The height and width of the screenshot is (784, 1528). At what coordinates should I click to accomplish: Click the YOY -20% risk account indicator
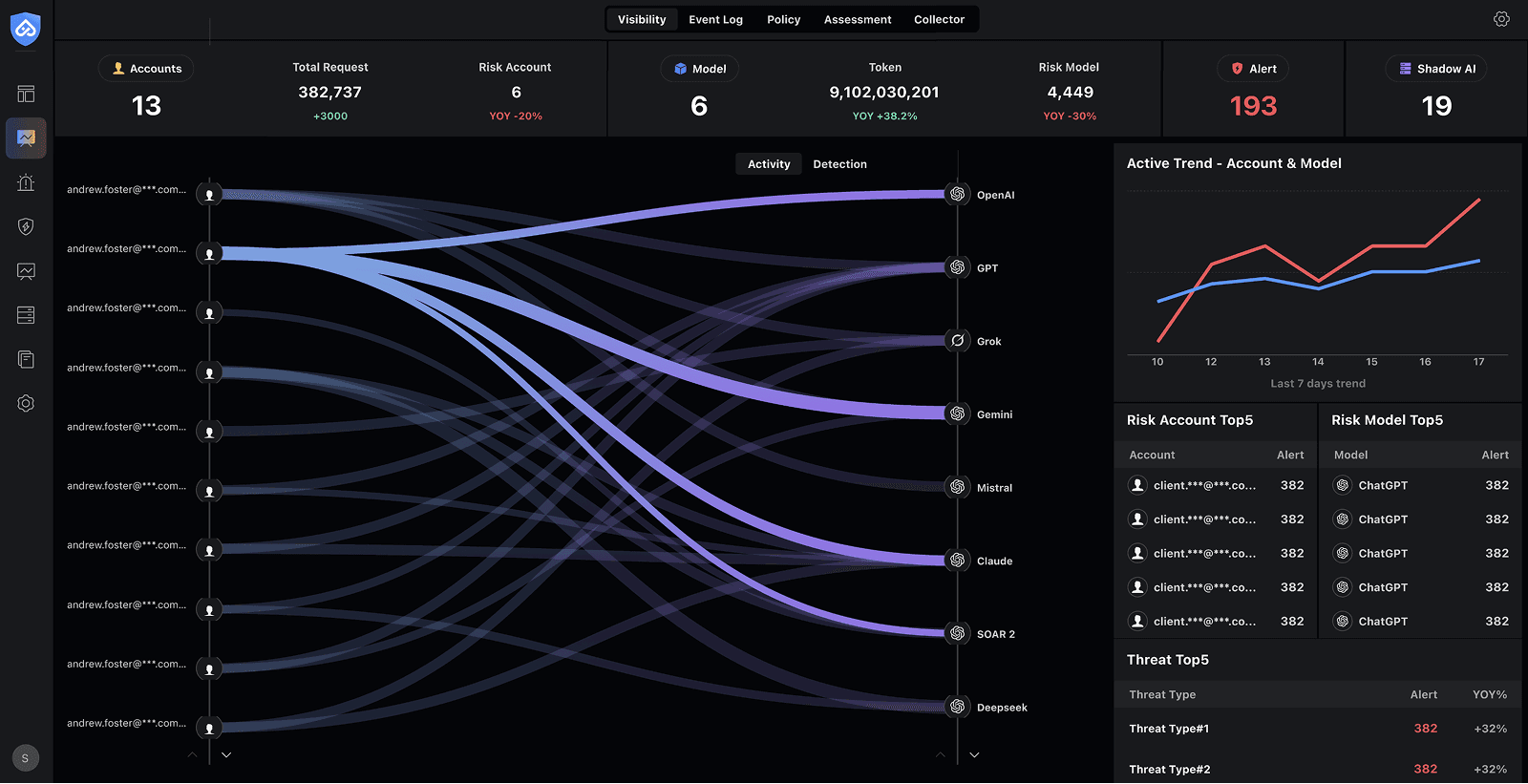click(516, 117)
